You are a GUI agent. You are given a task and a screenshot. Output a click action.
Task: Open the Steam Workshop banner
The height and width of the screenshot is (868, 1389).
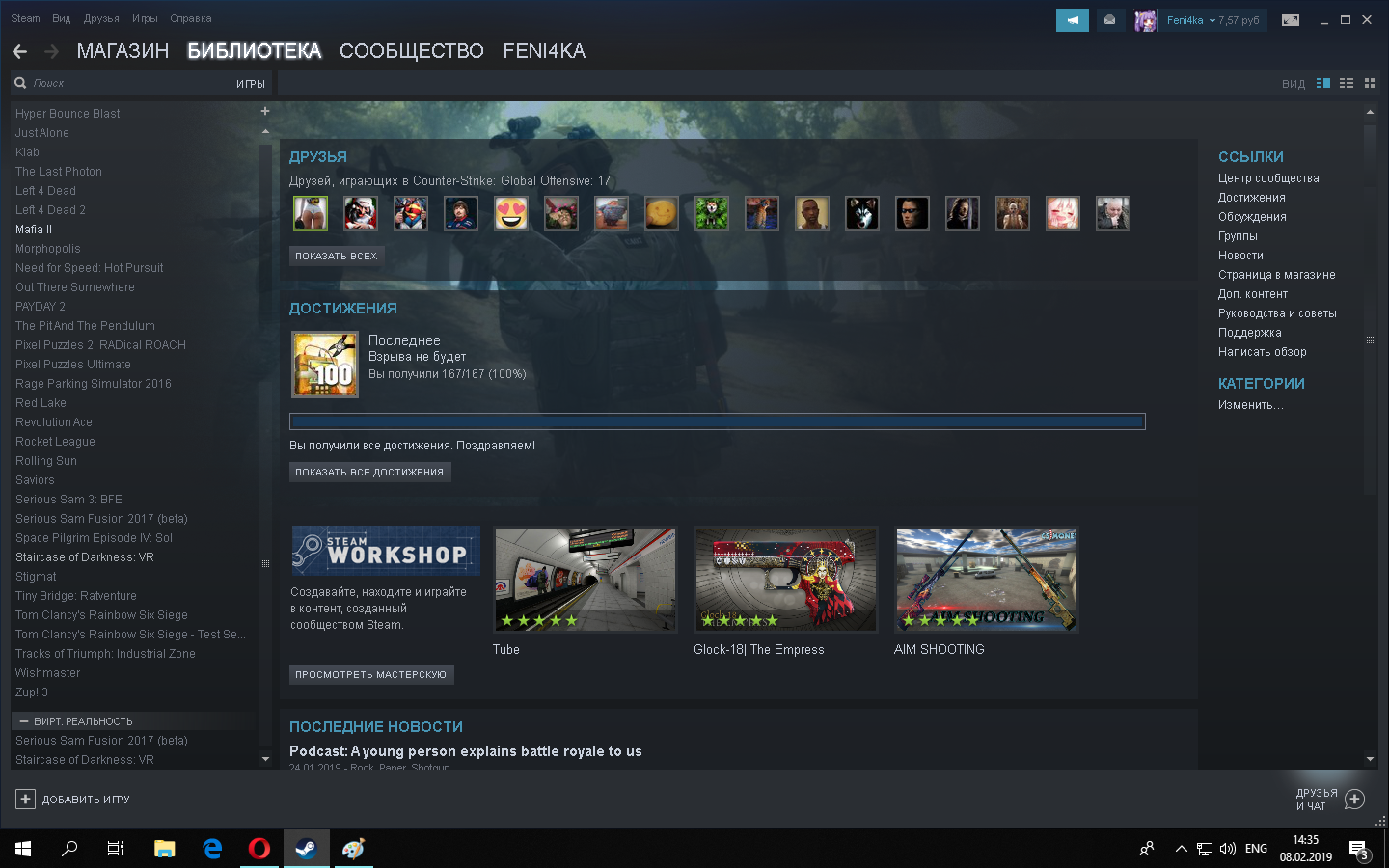(x=386, y=551)
